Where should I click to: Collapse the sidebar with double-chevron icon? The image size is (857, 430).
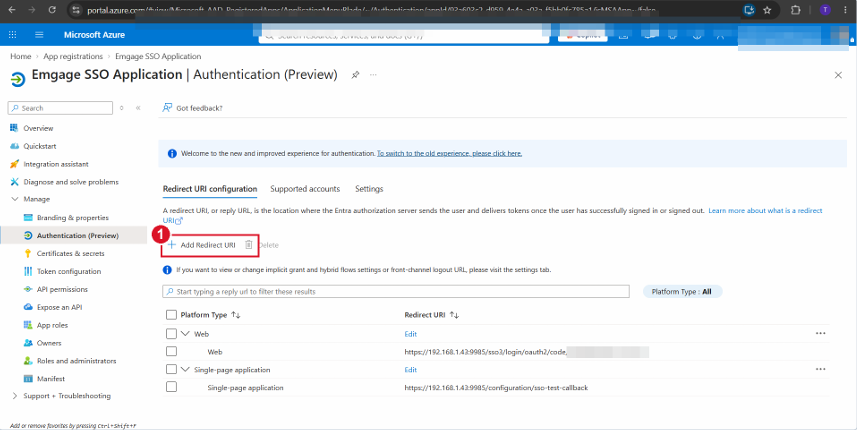click(x=138, y=108)
